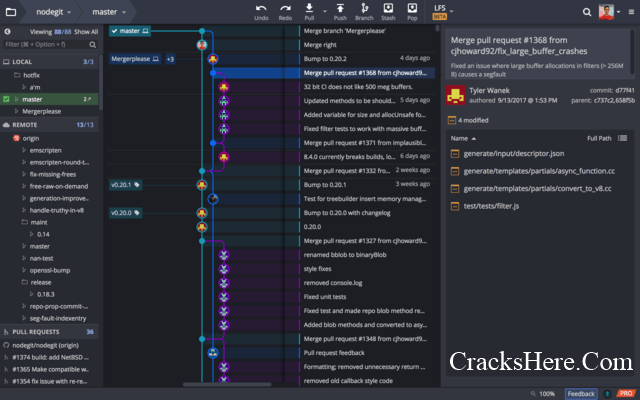Create a branch with Branch icon
This screenshot has width=640, height=400.
(x=364, y=8)
